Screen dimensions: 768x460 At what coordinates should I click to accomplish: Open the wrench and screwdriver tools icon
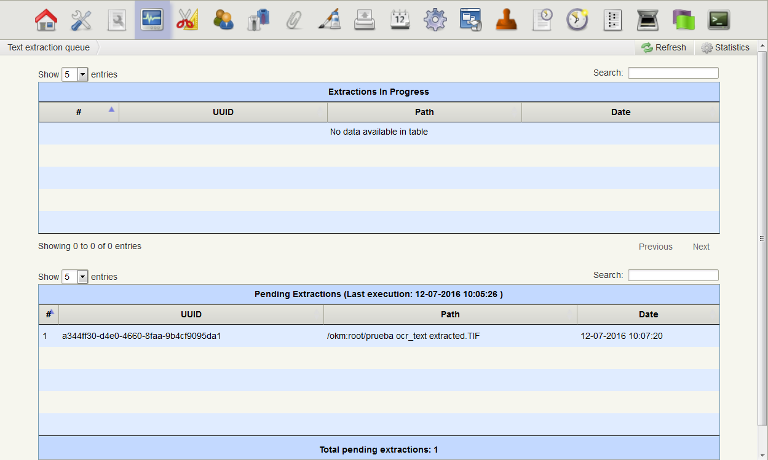coord(81,20)
